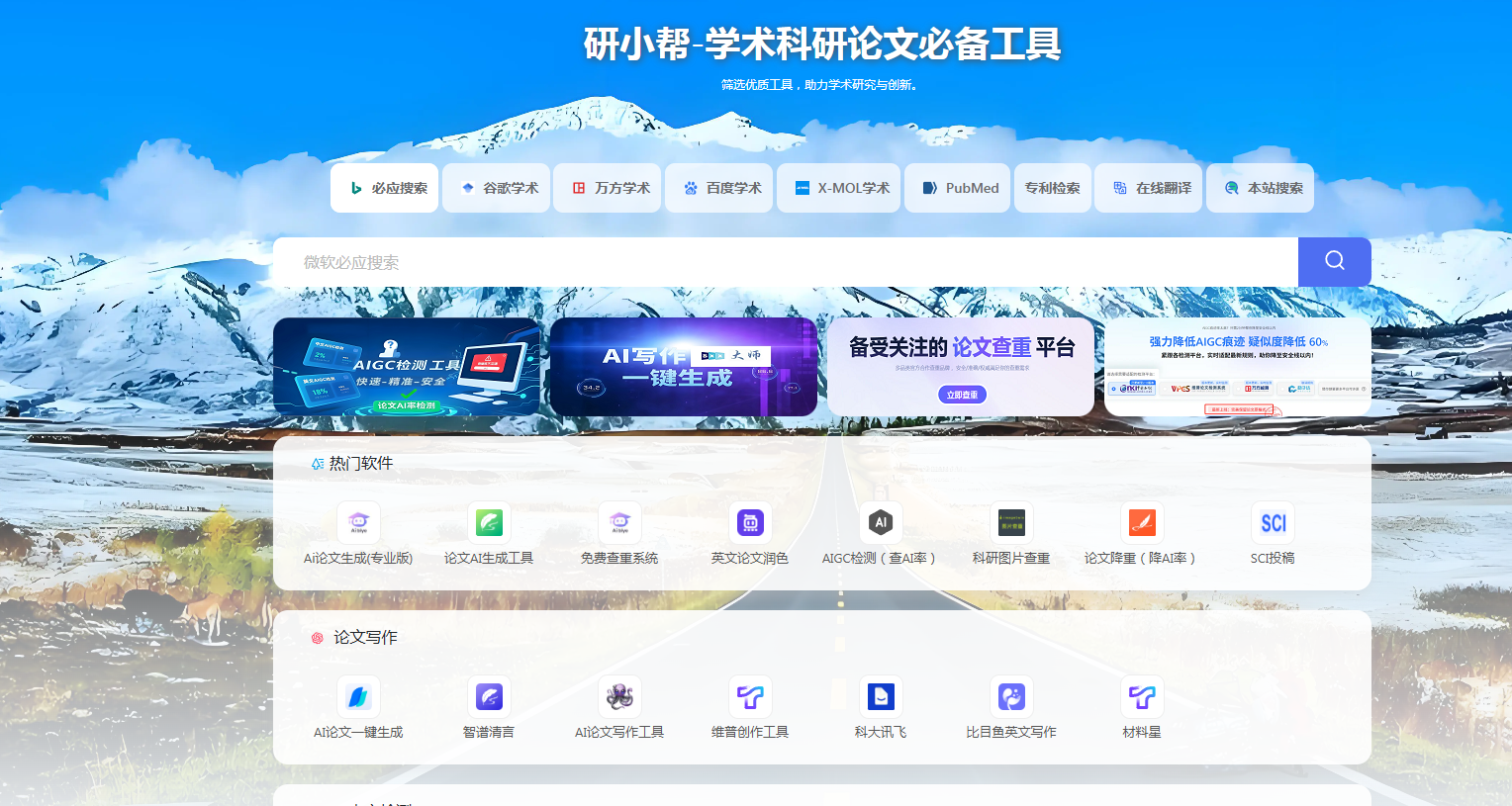
Task: Click the 比目鱼英文写作 icon
Action: 1011,697
